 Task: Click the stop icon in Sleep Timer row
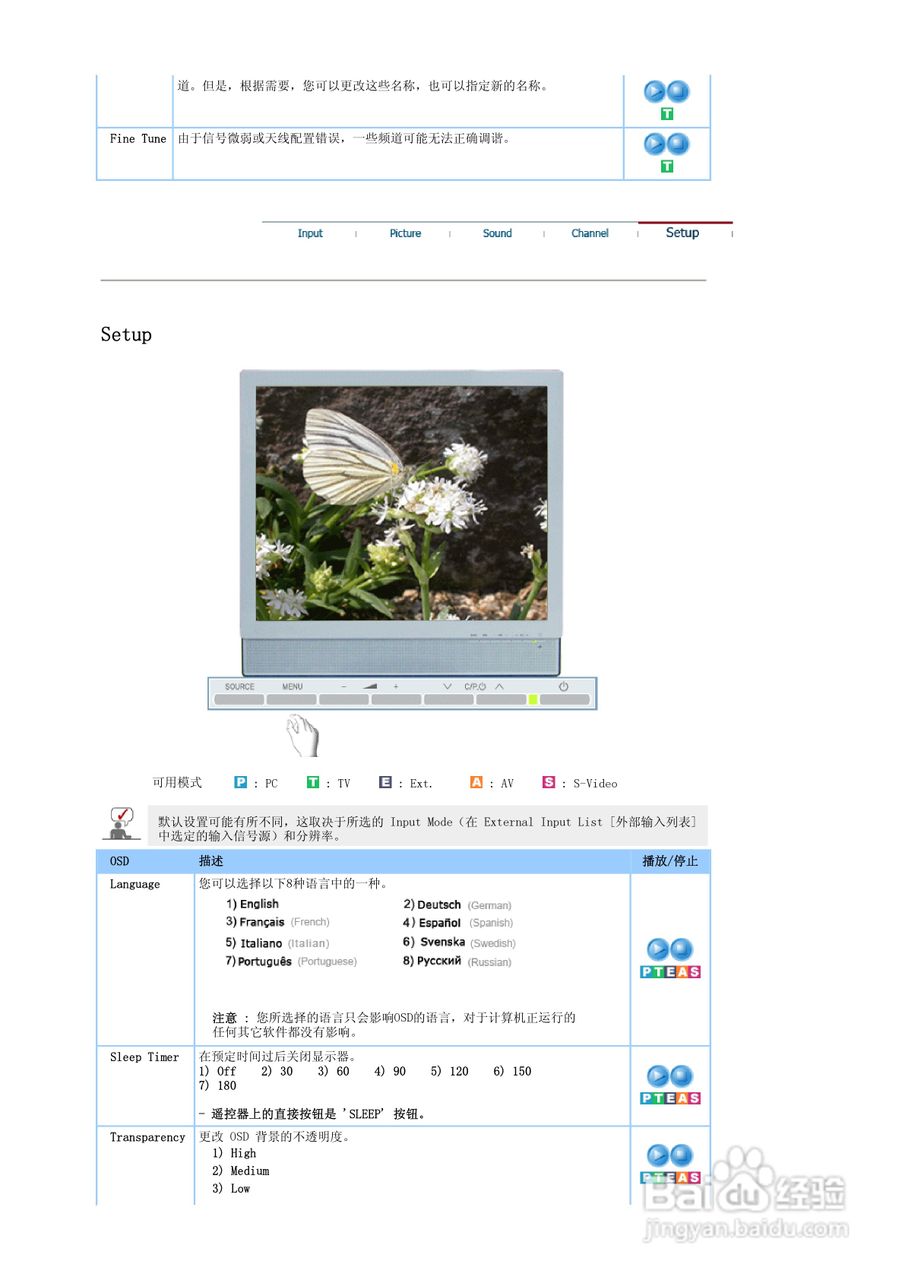point(682,1077)
